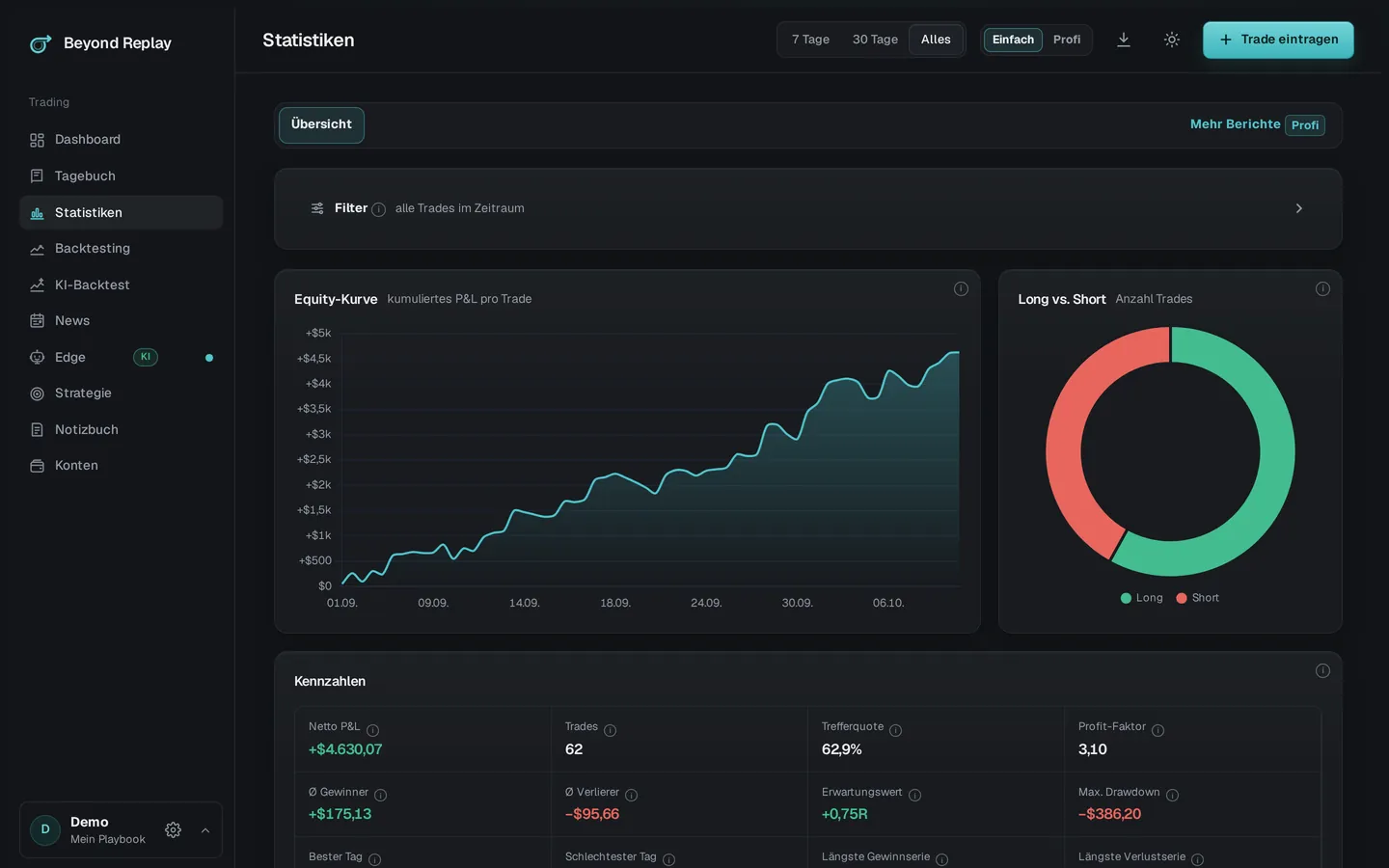This screenshot has height=868, width=1389.
Task: Open Dashboard in the sidebar
Action: click(121, 140)
